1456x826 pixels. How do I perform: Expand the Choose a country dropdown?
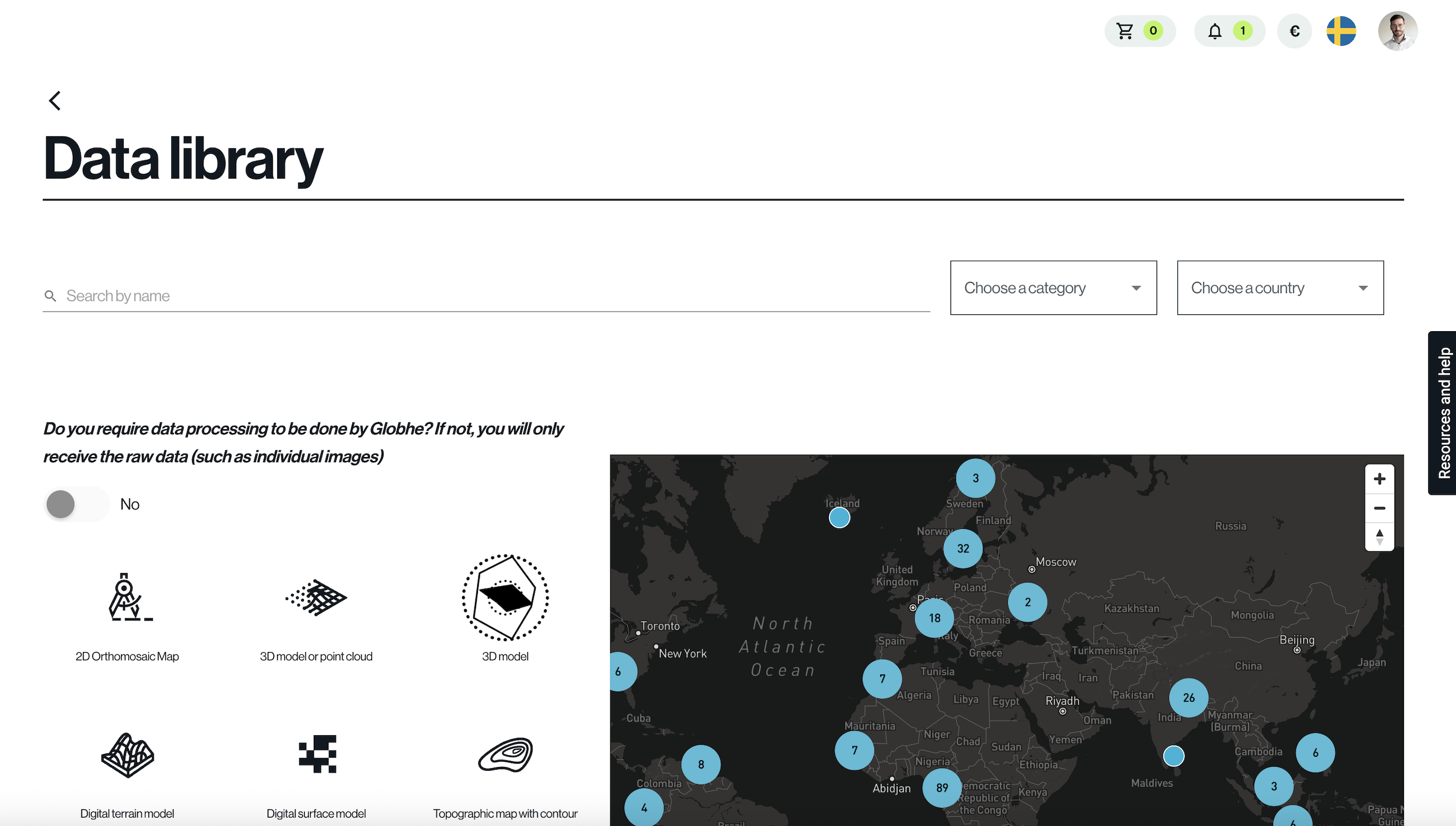coord(1280,288)
